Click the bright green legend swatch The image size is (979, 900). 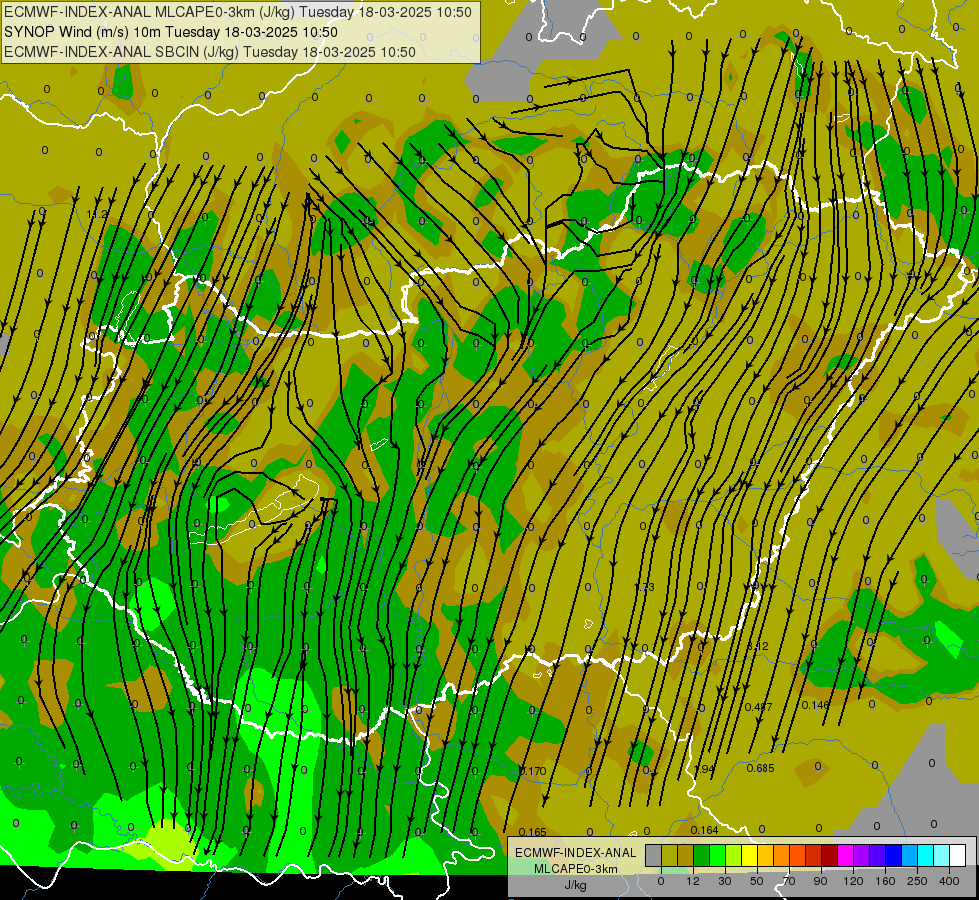coord(717,855)
